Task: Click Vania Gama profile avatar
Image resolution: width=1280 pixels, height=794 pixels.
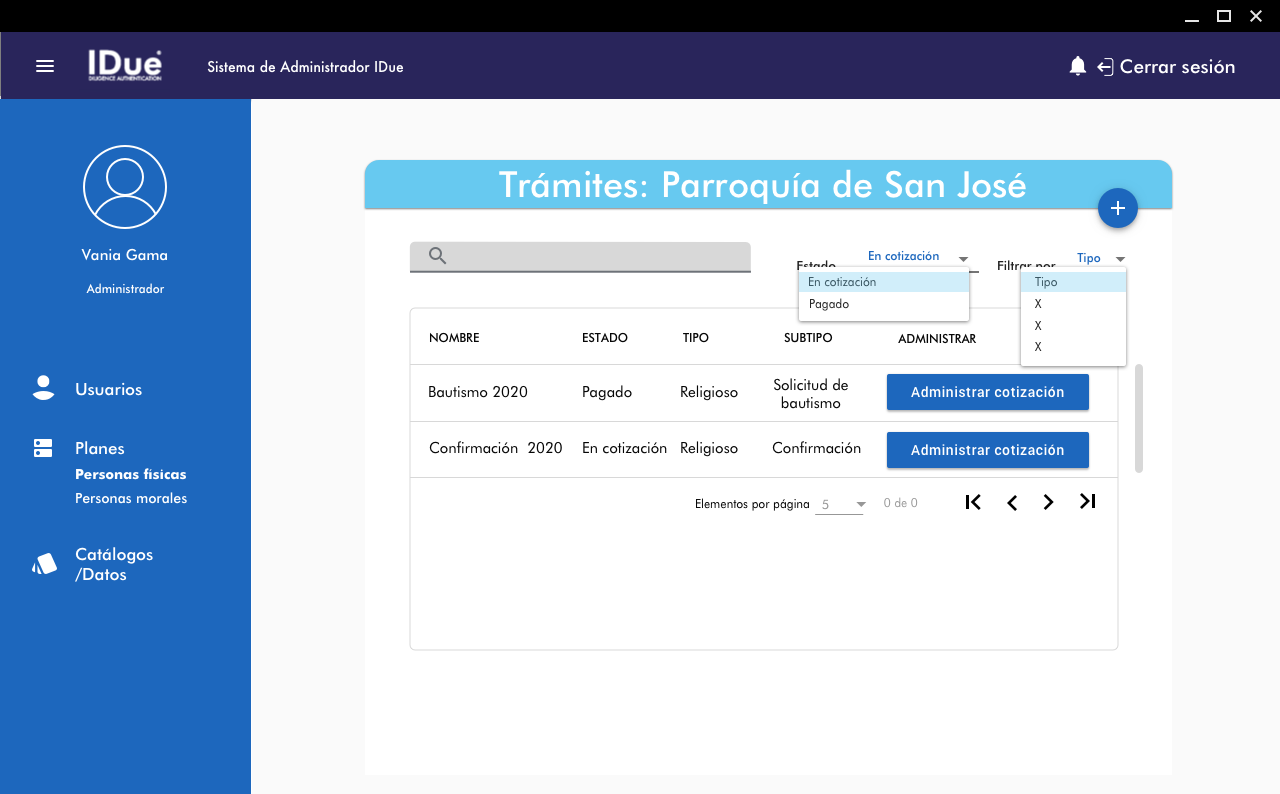Action: click(x=125, y=187)
